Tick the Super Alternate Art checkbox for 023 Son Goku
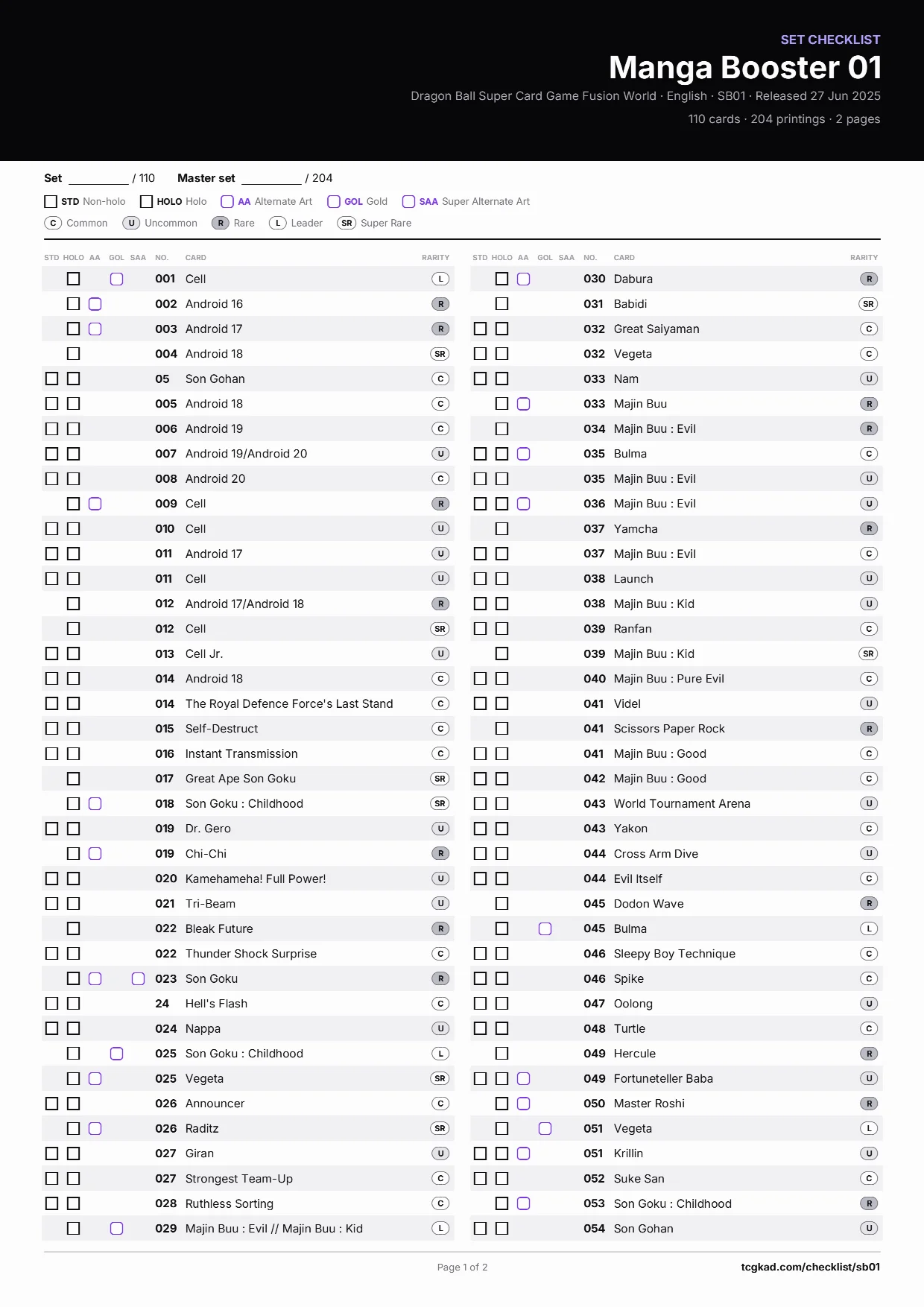Image resolution: width=924 pixels, height=1307 pixels. pyautogui.click(x=139, y=978)
